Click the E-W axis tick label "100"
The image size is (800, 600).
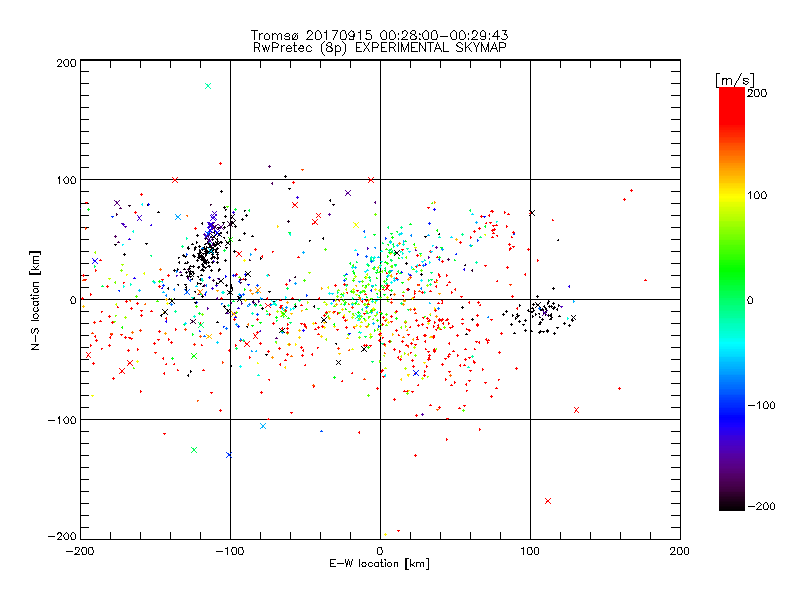[x=530, y=552]
